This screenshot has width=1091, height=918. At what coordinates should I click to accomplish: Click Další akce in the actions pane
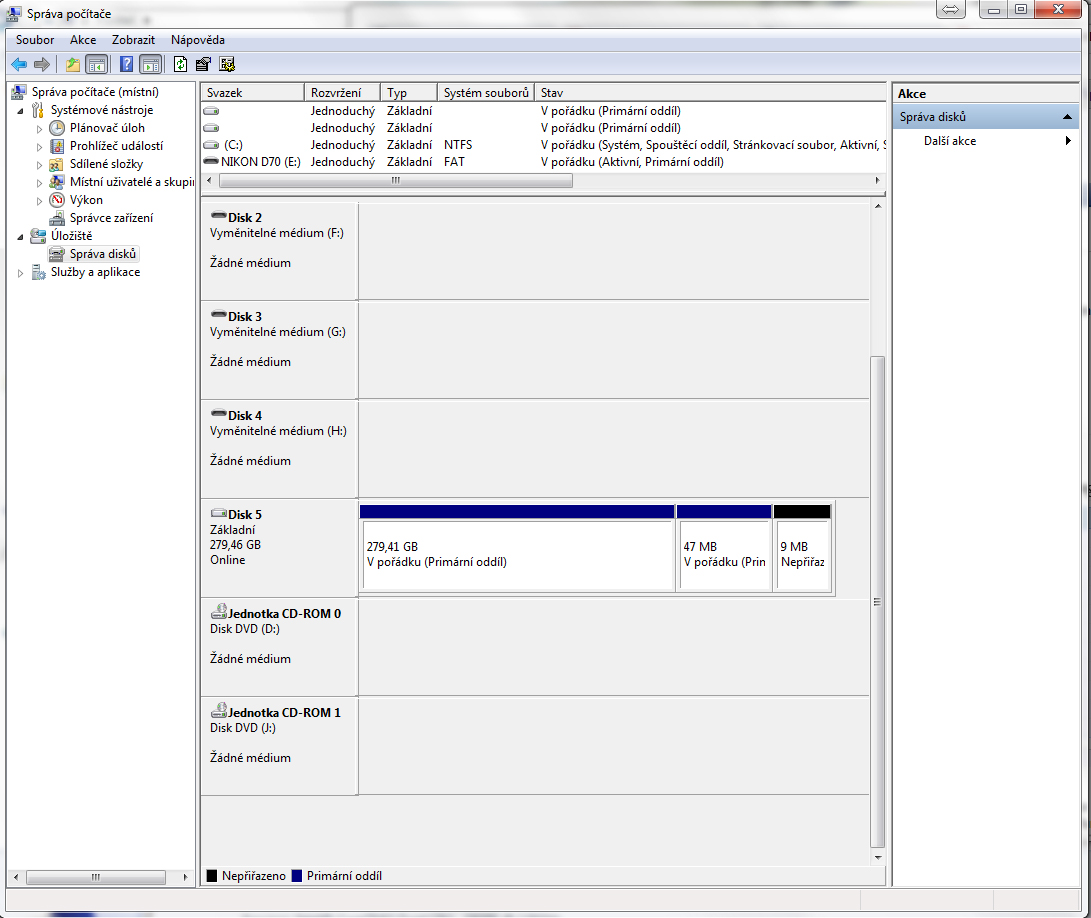pyautogui.click(x=950, y=141)
